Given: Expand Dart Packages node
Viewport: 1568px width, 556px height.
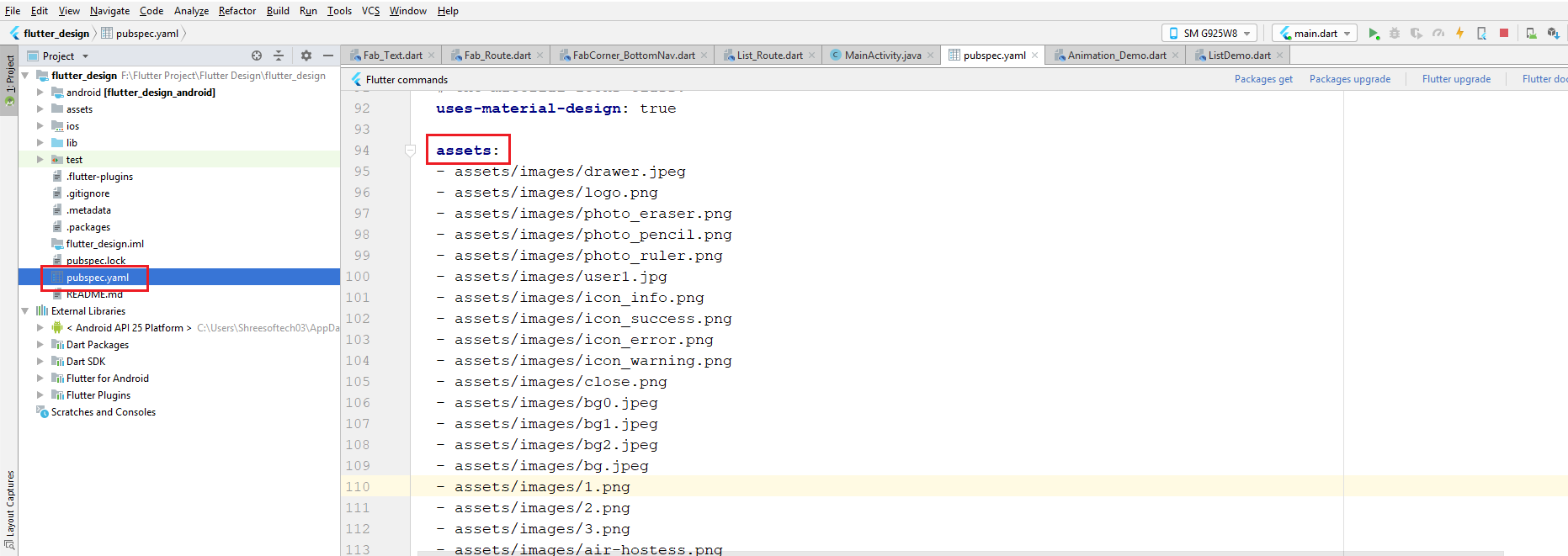Looking at the screenshot, I should coord(40,345).
